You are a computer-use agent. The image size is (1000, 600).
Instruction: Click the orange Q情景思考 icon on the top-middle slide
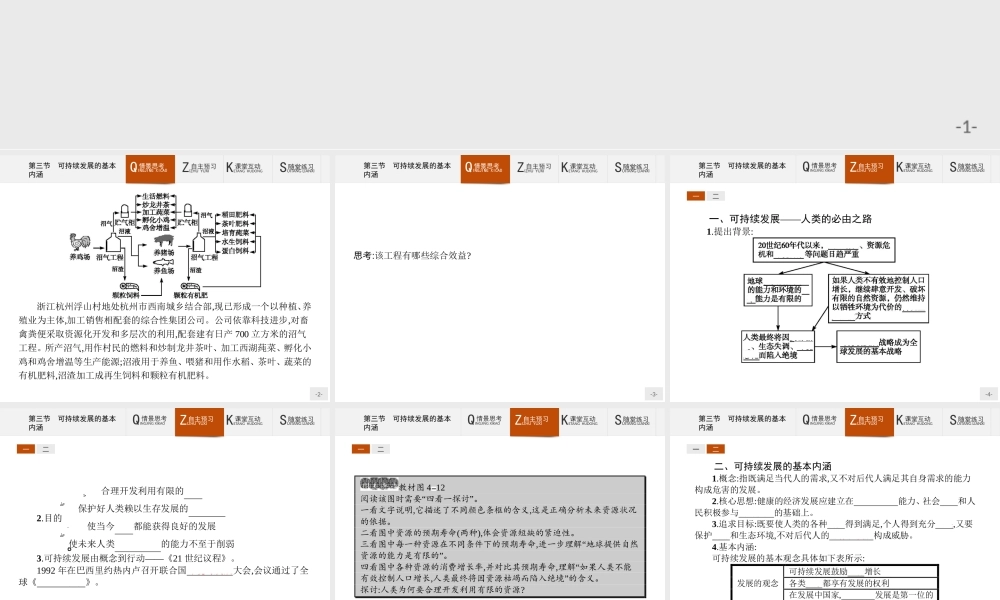[x=485, y=168]
